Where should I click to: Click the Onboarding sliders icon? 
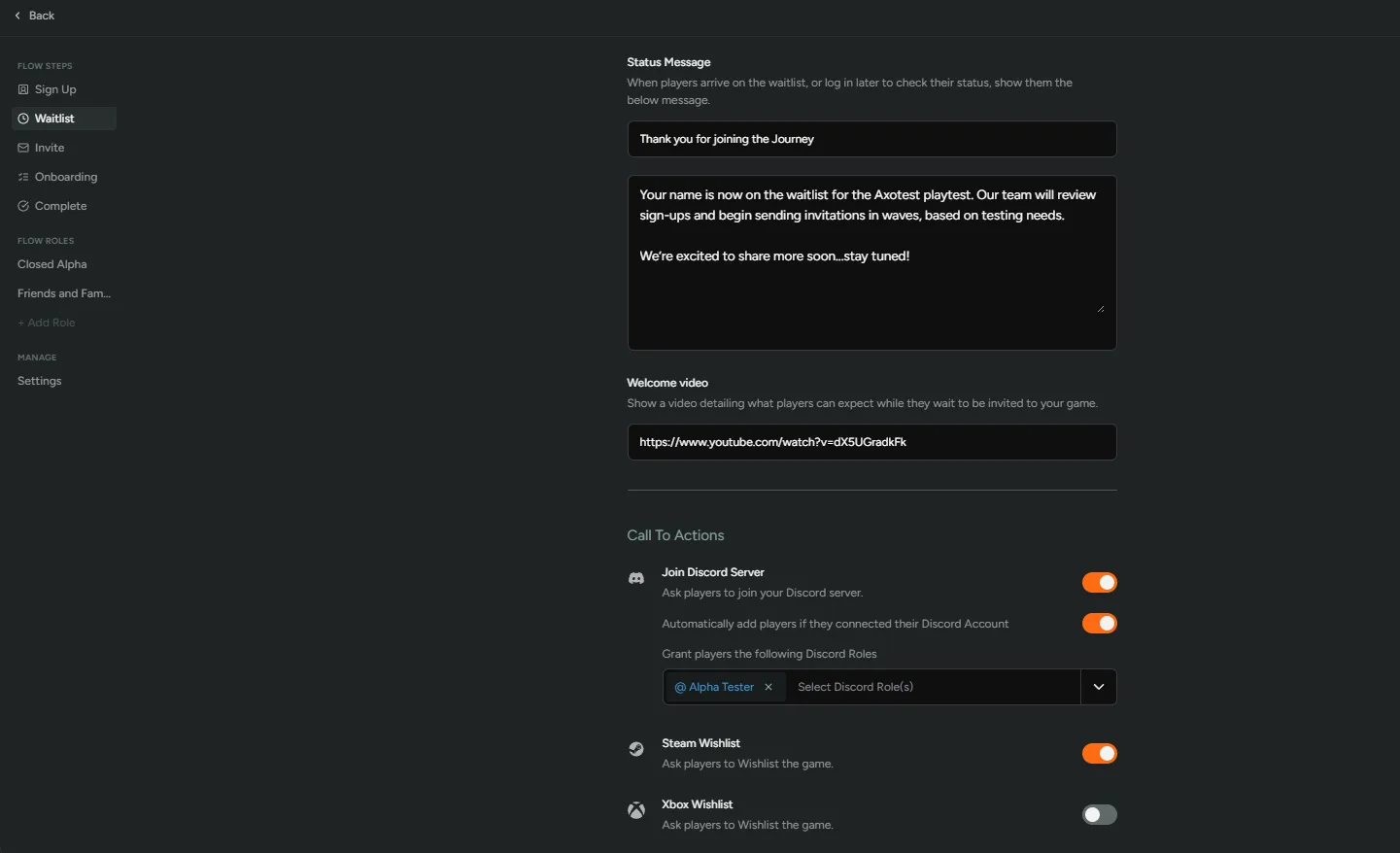click(x=22, y=177)
